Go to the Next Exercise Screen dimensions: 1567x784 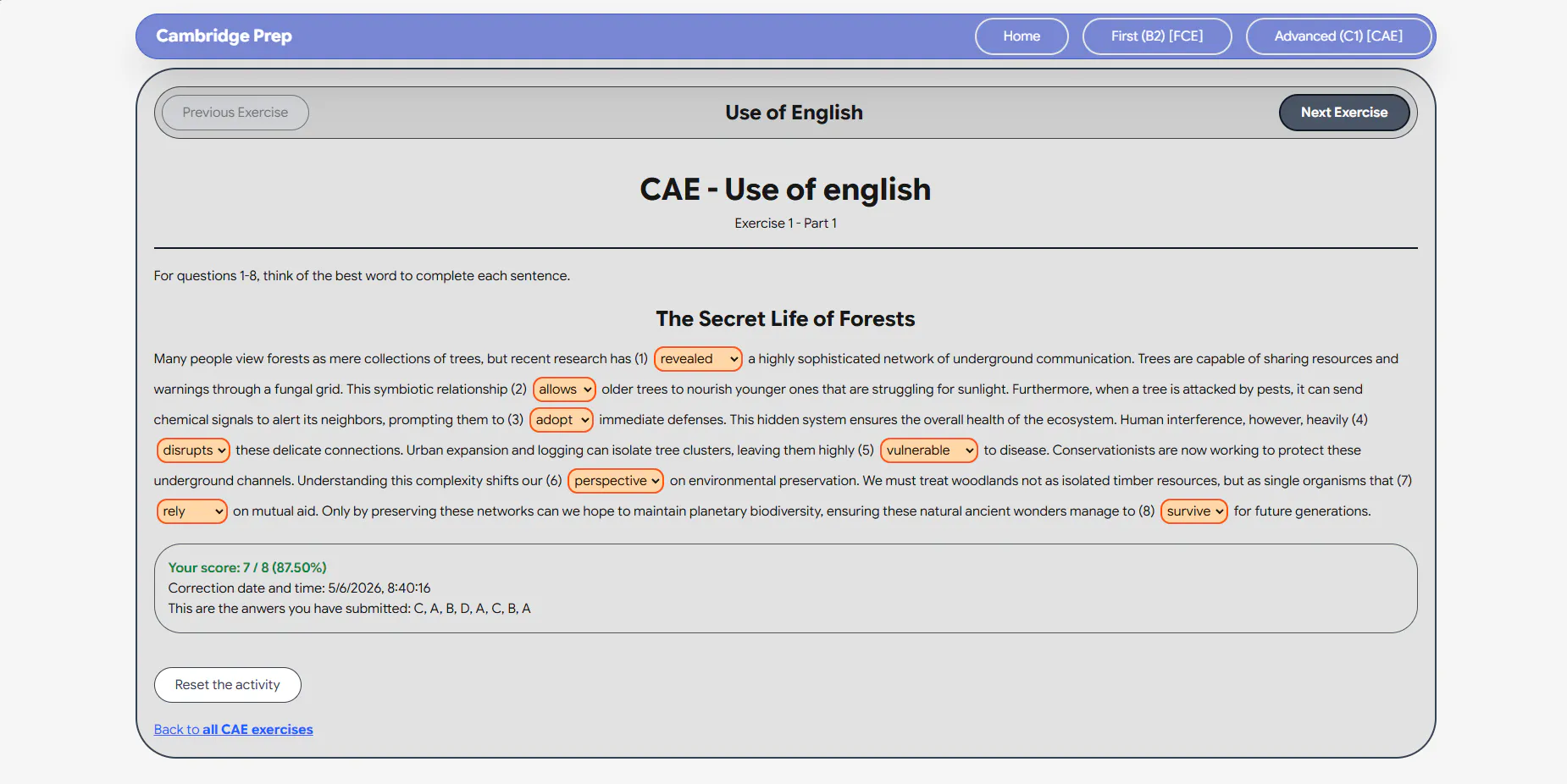click(1344, 113)
